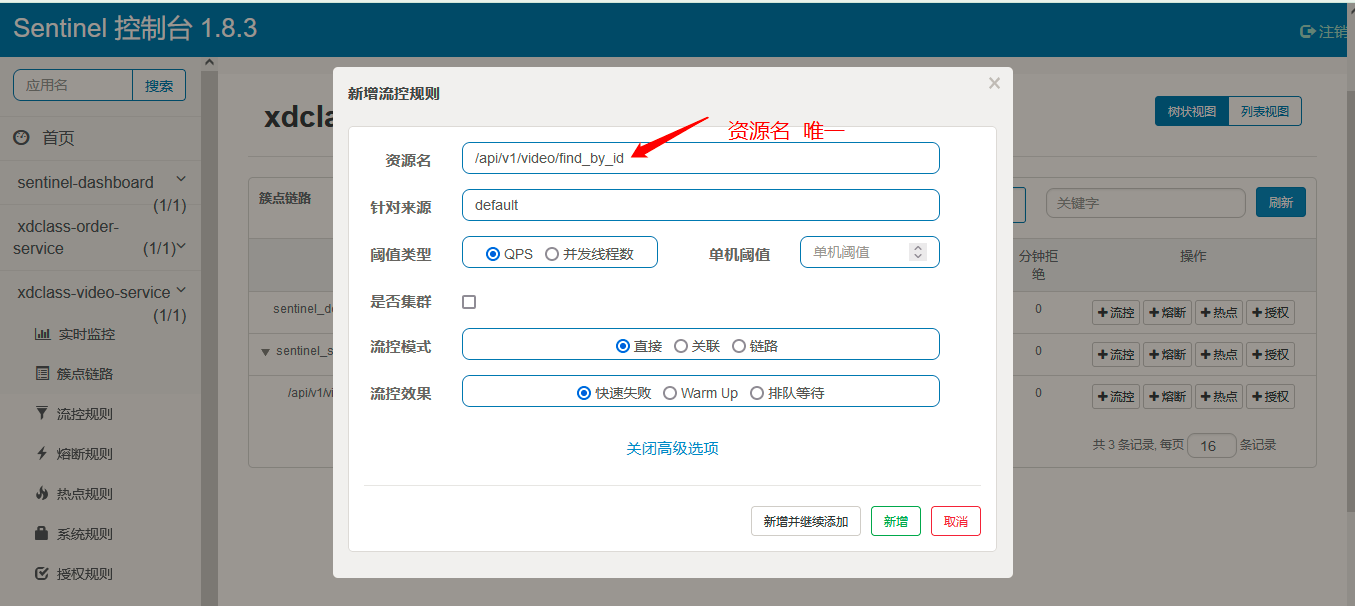Open 熔断规则 menu in sidebar
1355x606 pixels.
pos(85,454)
